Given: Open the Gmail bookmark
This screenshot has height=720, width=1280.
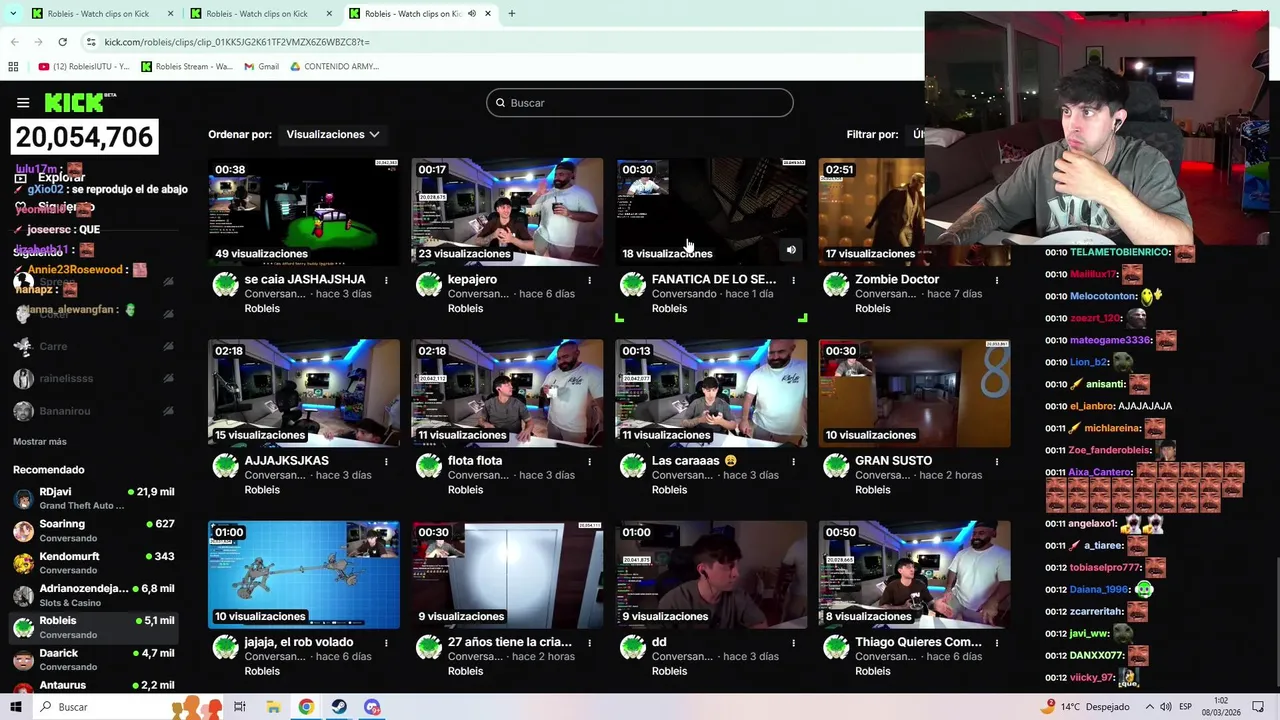Looking at the screenshot, I should click(262, 67).
